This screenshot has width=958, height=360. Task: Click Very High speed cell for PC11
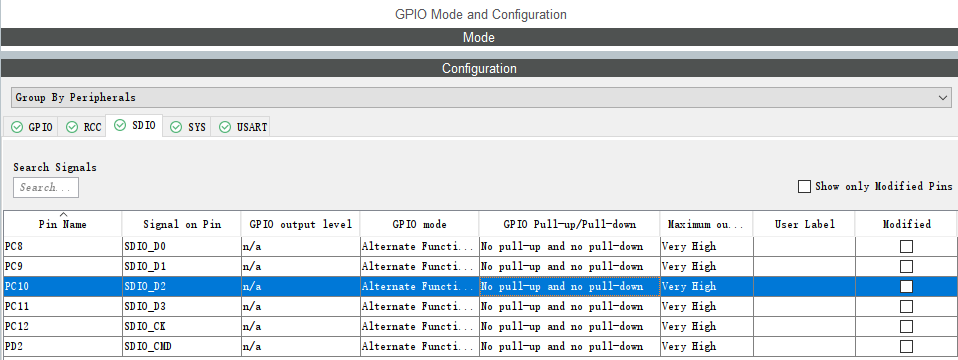706,306
